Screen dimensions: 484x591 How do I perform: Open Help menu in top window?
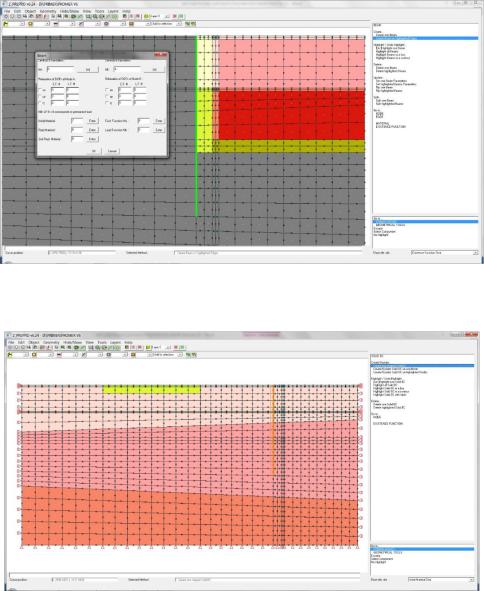click(x=126, y=11)
